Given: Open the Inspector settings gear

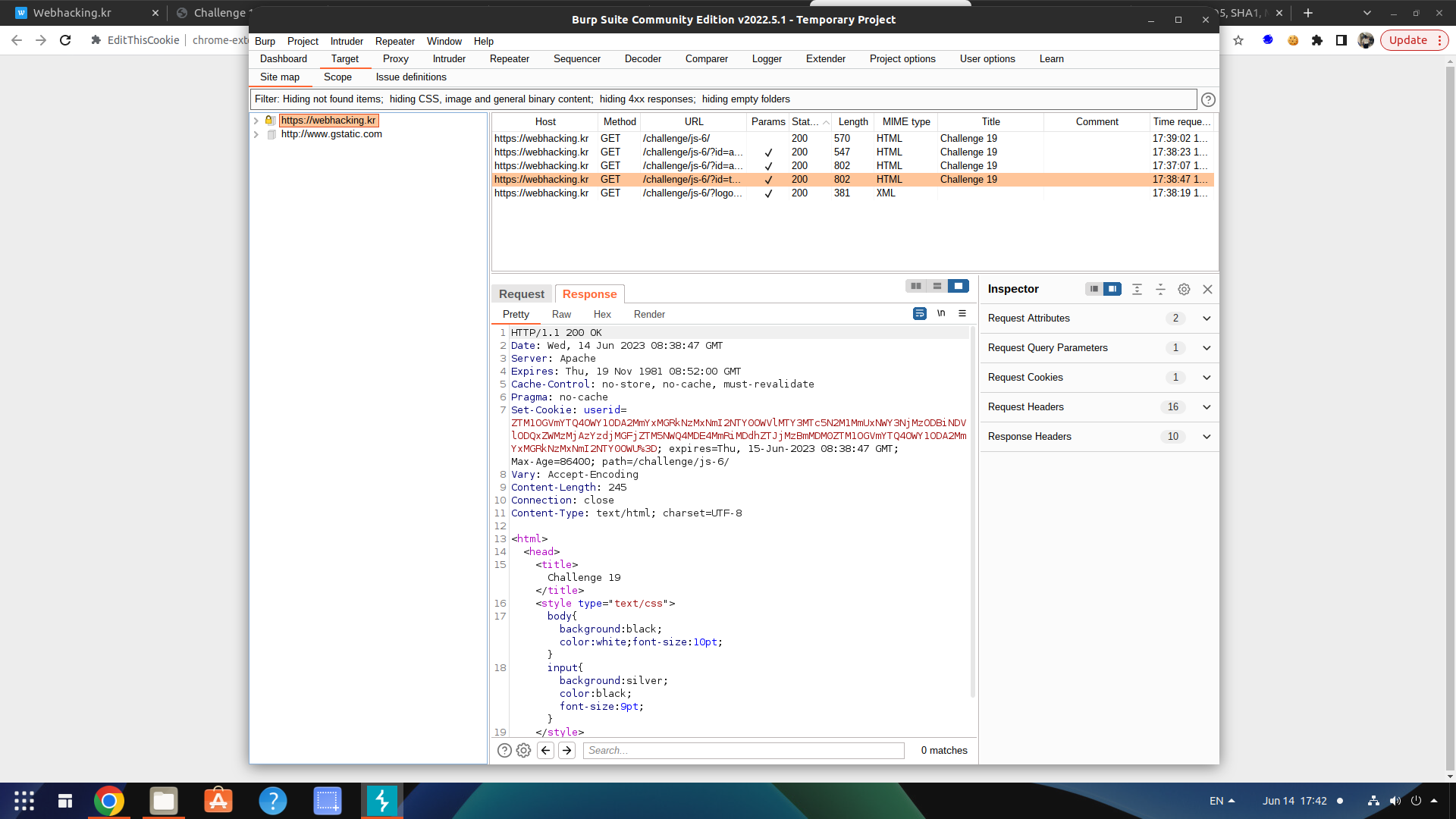Looking at the screenshot, I should pyautogui.click(x=1184, y=289).
